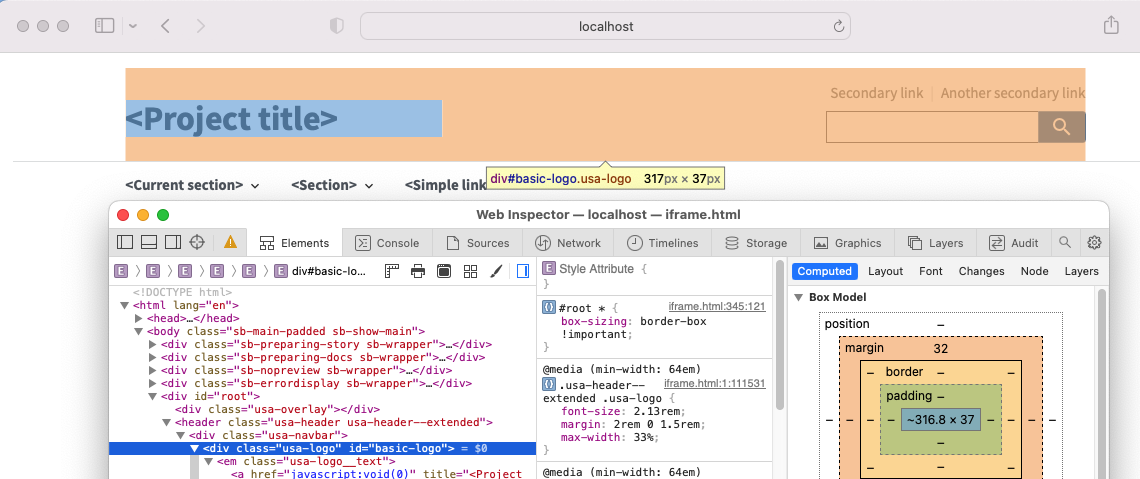Select the usa-overlay div row
1140x479 pixels.
coord(323,409)
